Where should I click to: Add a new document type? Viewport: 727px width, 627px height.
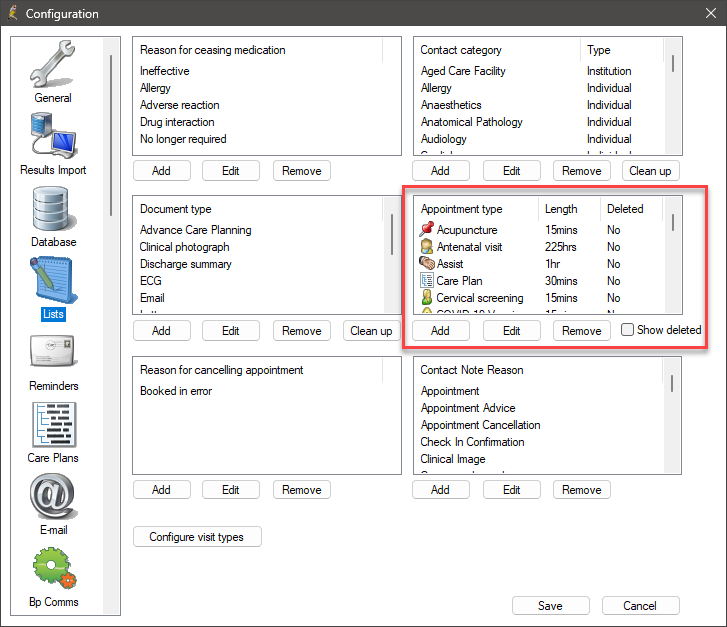(161, 331)
